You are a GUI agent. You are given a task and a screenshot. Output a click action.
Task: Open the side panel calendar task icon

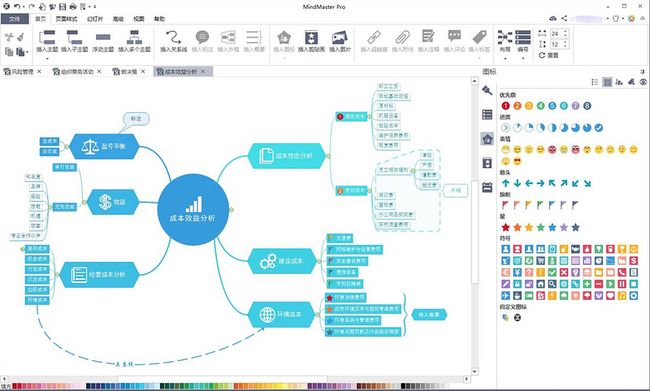coord(488,187)
